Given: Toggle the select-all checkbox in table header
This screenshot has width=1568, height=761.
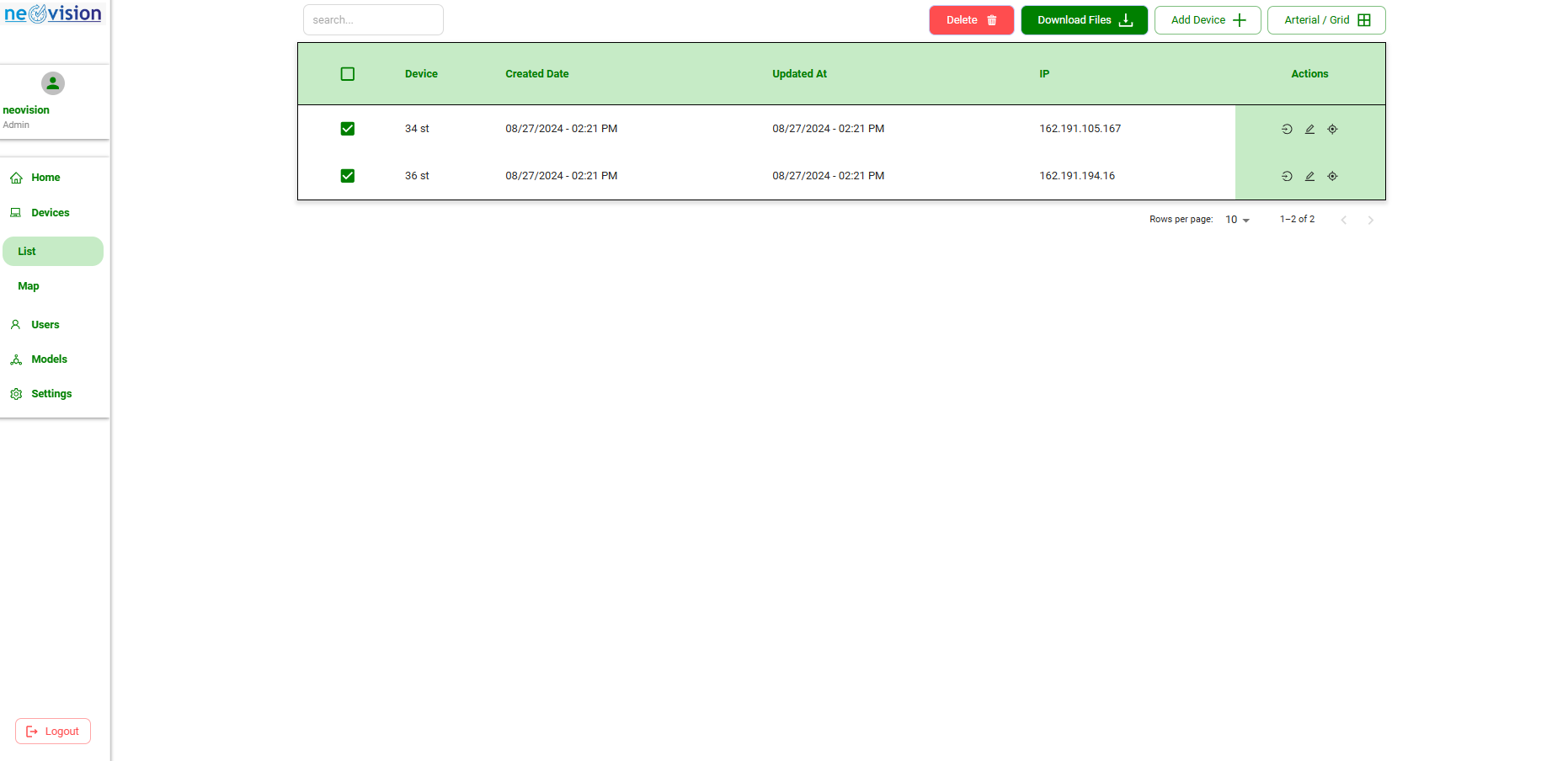Looking at the screenshot, I should pyautogui.click(x=347, y=74).
